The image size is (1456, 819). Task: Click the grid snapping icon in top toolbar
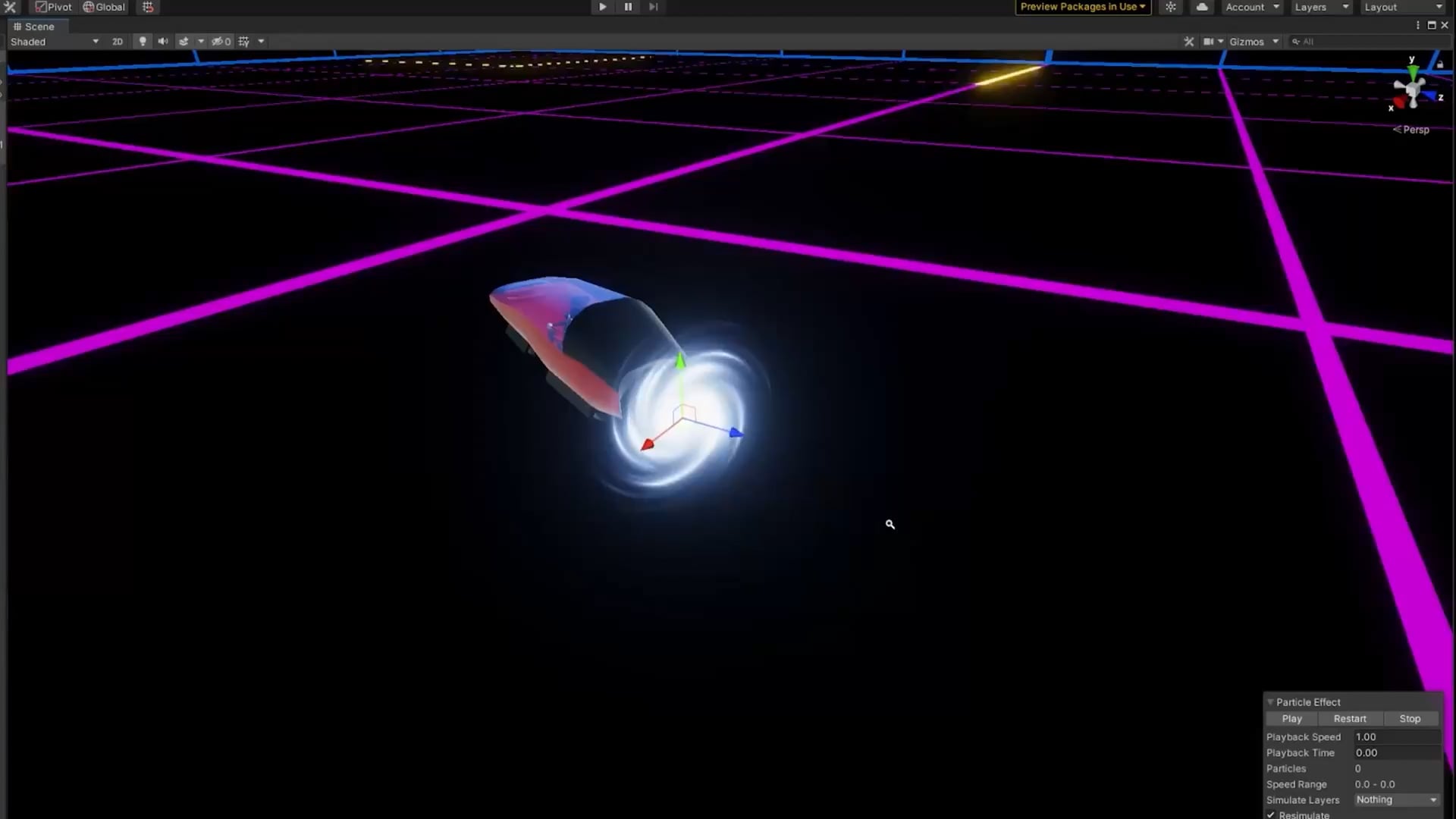click(148, 7)
